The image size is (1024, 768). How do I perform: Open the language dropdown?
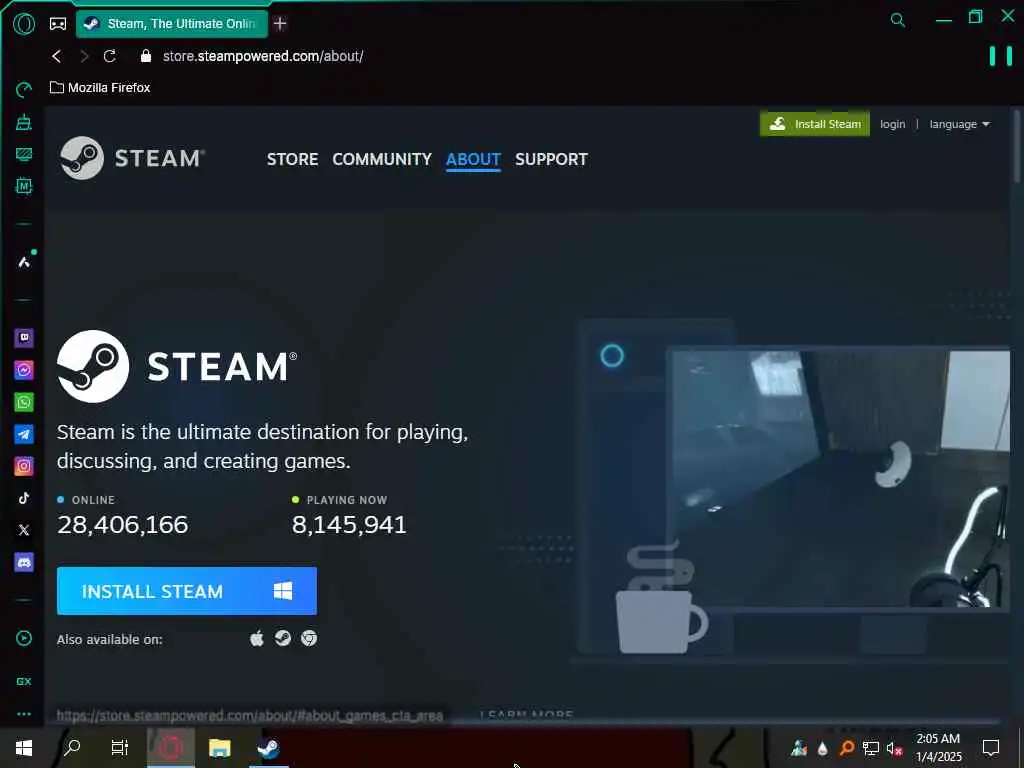(x=959, y=124)
